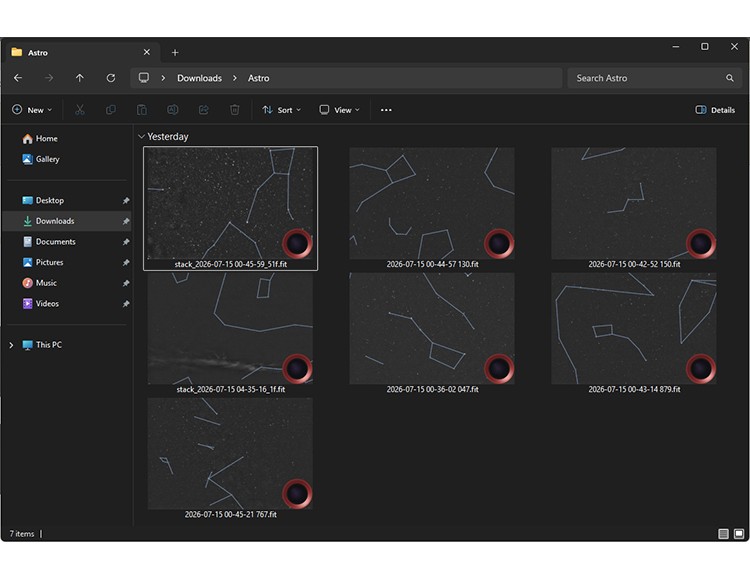Click the pin icon beside Downloads

[x=126, y=221]
